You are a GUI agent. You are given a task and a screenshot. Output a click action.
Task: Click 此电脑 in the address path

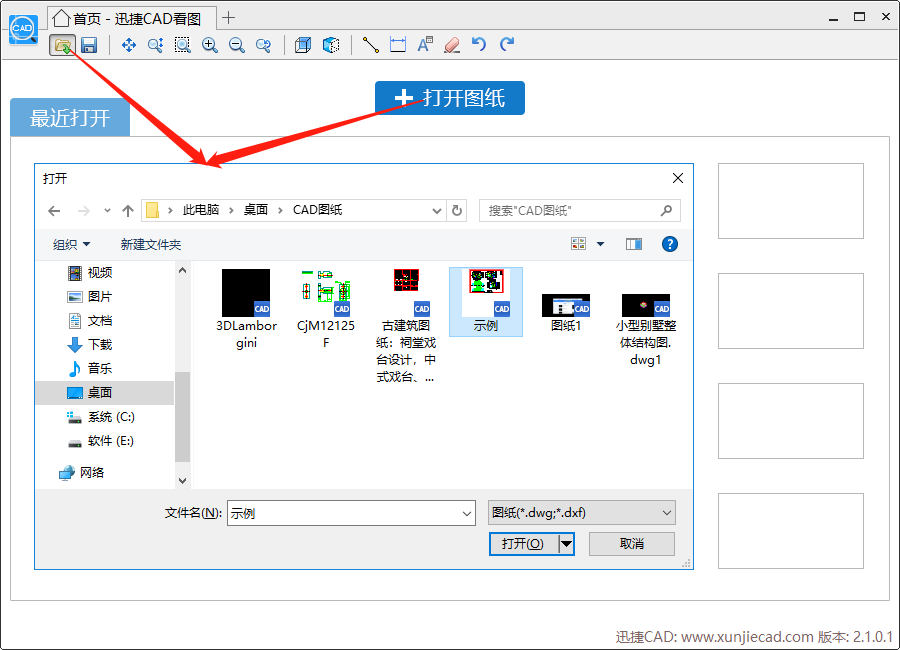pos(201,210)
